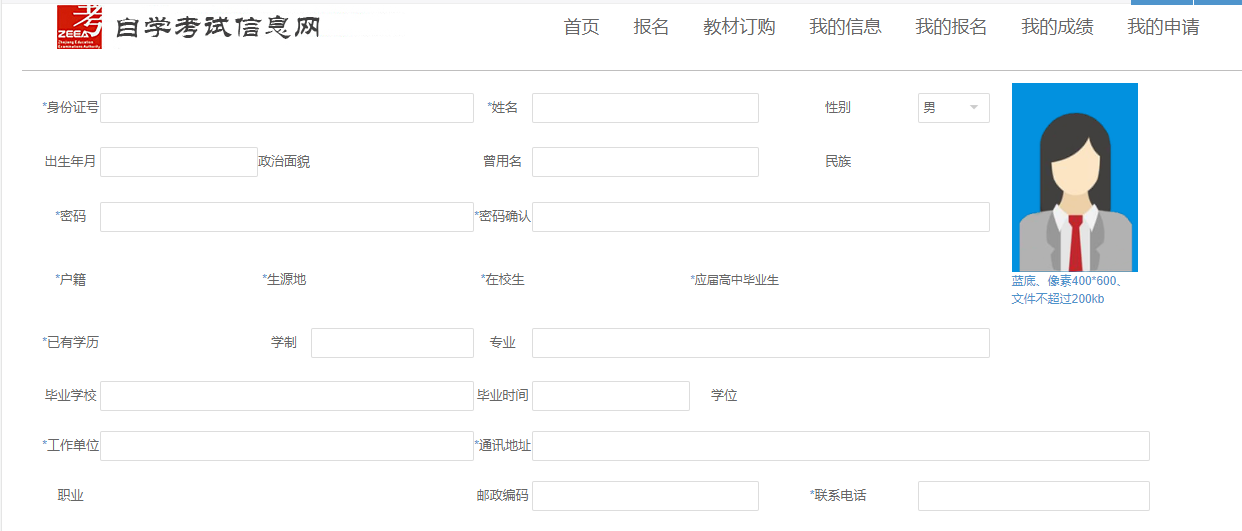Viewport: 1242px width, 531px height.
Task: Focus the 密码 password field
Action: (286, 217)
